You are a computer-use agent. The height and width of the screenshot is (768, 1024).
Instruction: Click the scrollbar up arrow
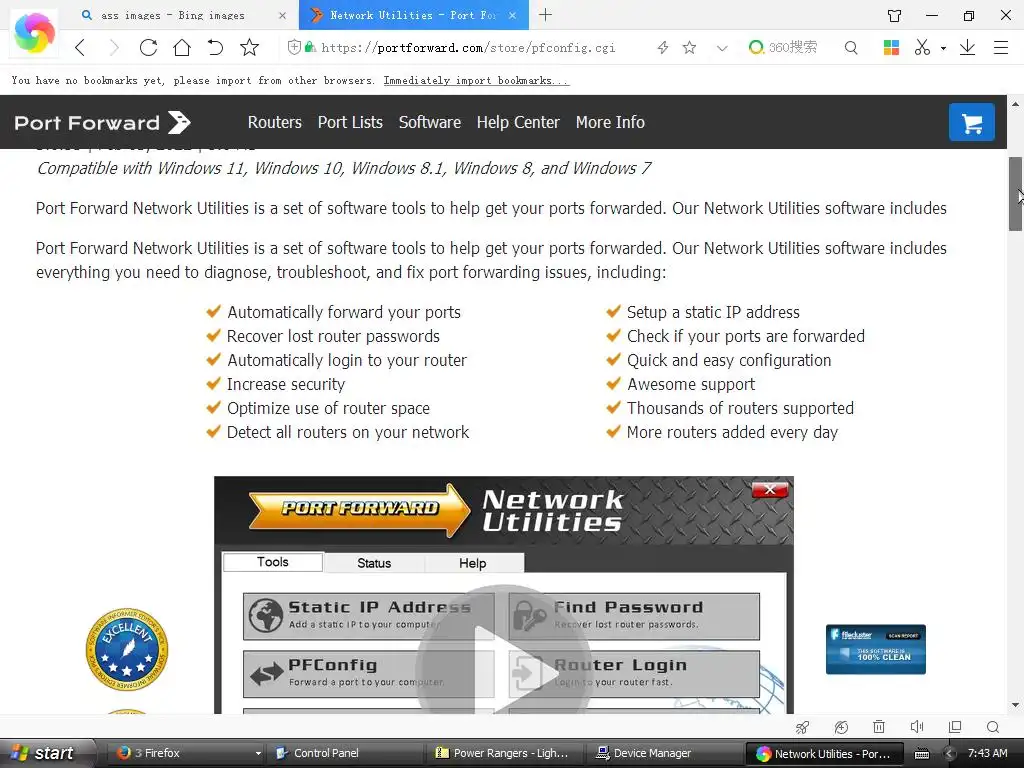click(1016, 104)
